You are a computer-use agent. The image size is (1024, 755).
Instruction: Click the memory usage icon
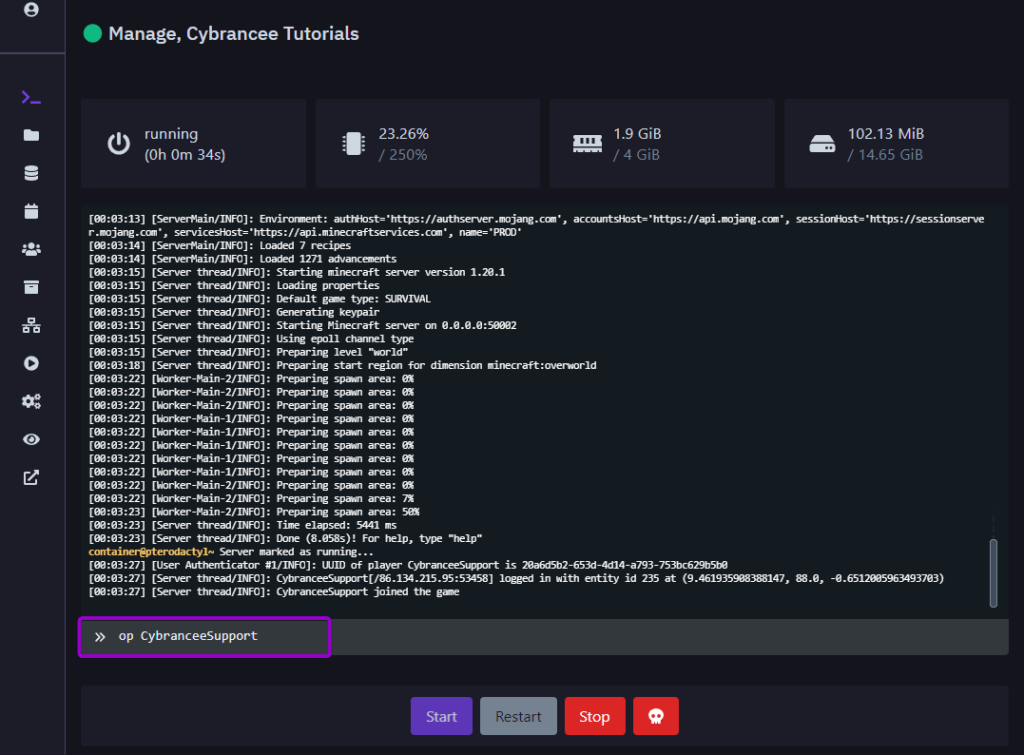(586, 143)
